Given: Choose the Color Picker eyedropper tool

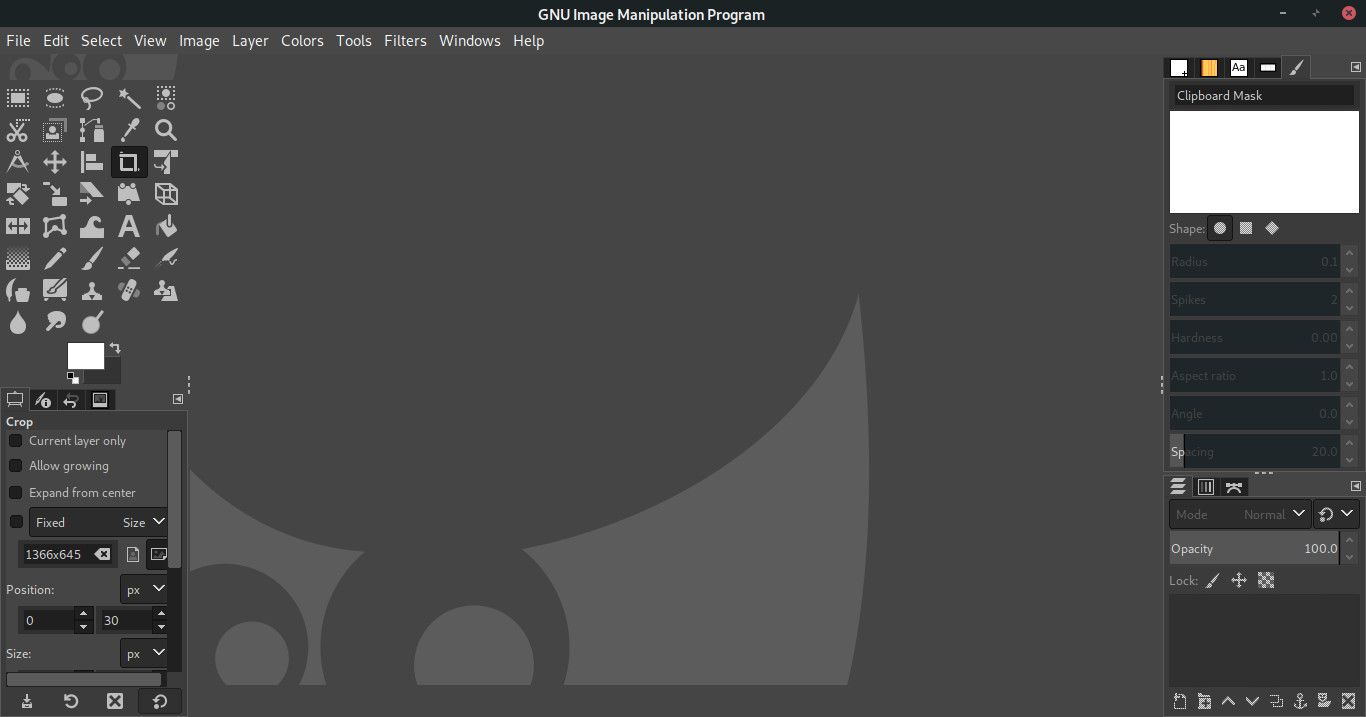Looking at the screenshot, I should click(x=129, y=130).
